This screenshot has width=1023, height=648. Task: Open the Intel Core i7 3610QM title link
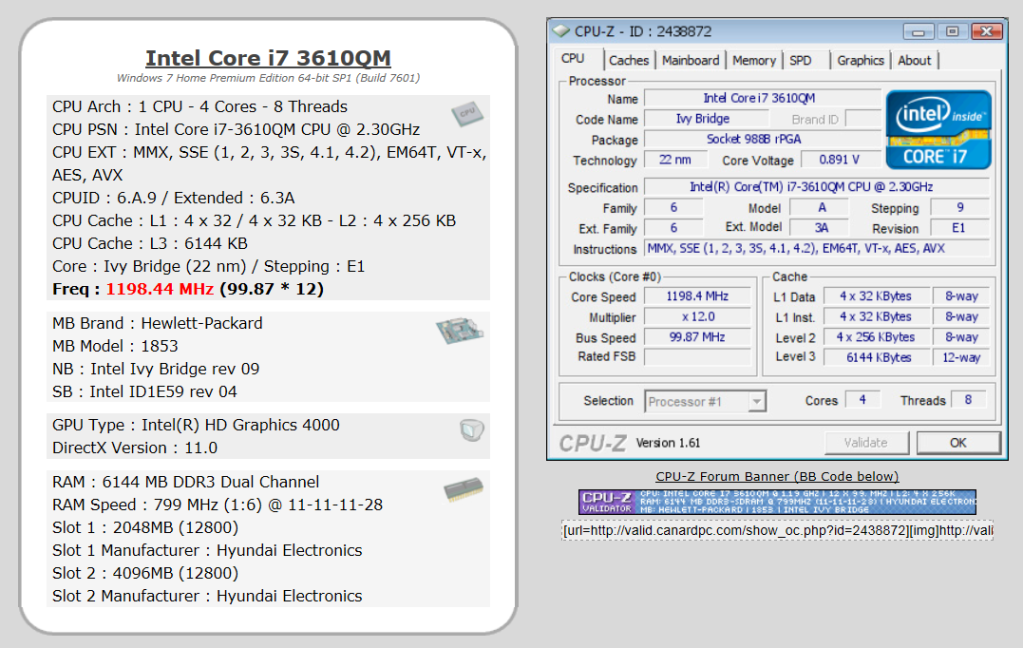pyautogui.click(x=268, y=58)
